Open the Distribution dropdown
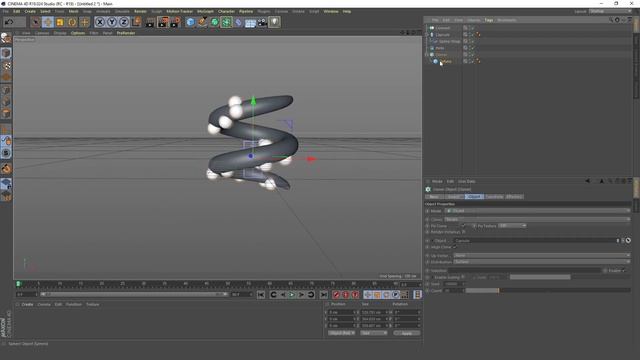This screenshot has height=360, width=640. tap(542, 262)
